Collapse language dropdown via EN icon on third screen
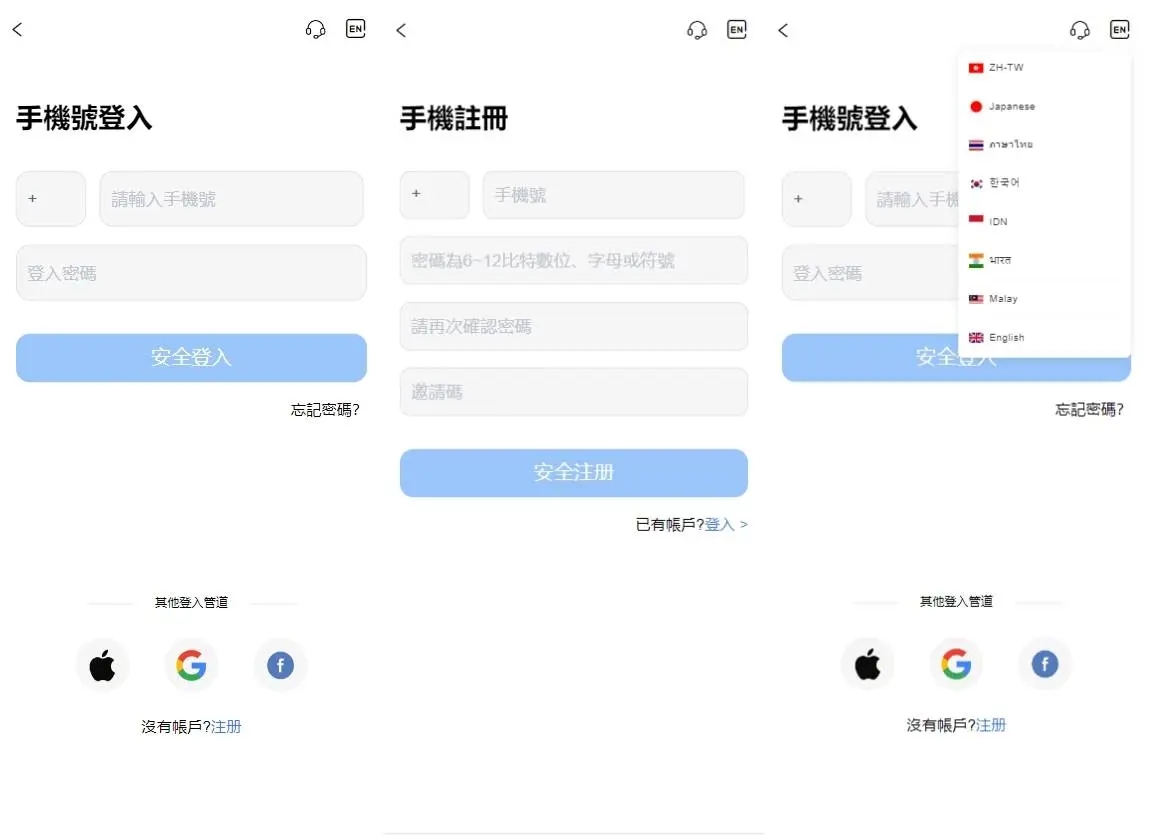The image size is (1149, 835). pos(1120,29)
